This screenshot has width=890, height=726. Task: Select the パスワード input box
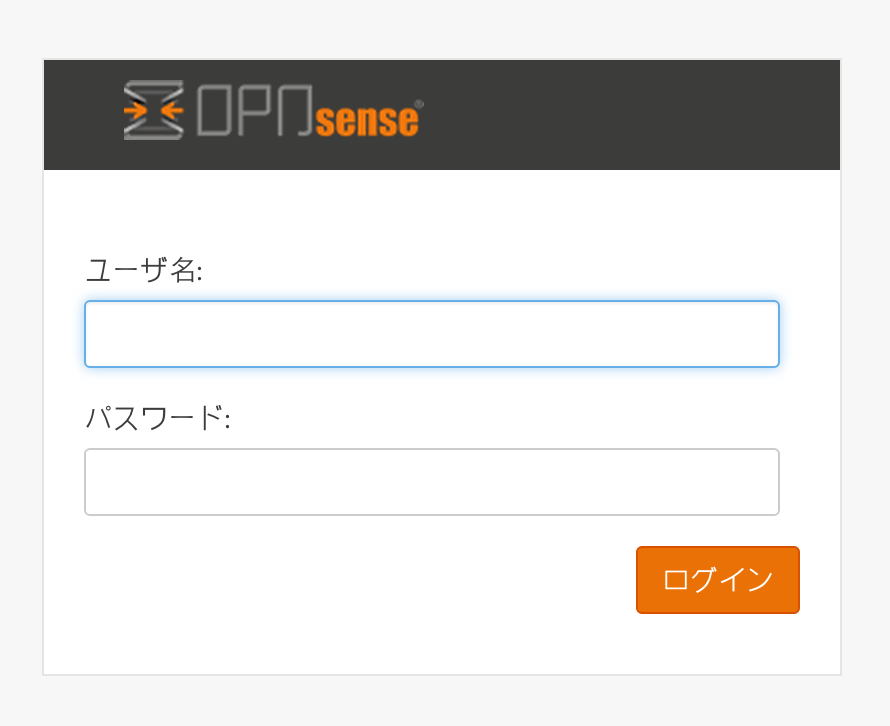click(432, 482)
